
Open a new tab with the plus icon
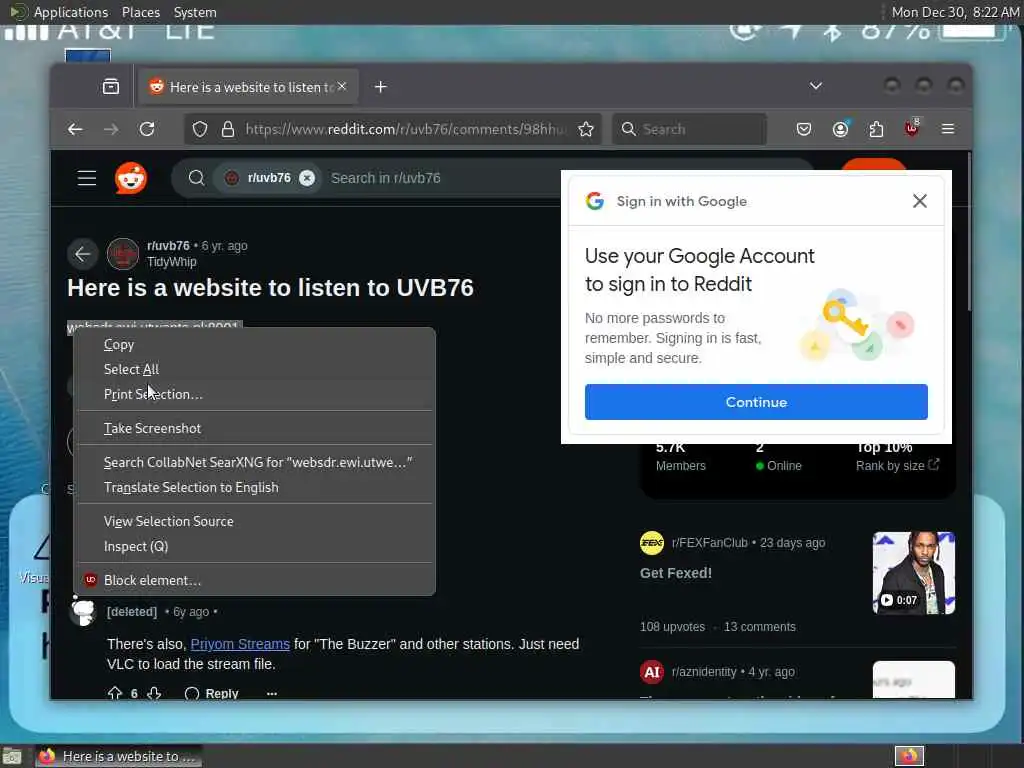point(381,87)
